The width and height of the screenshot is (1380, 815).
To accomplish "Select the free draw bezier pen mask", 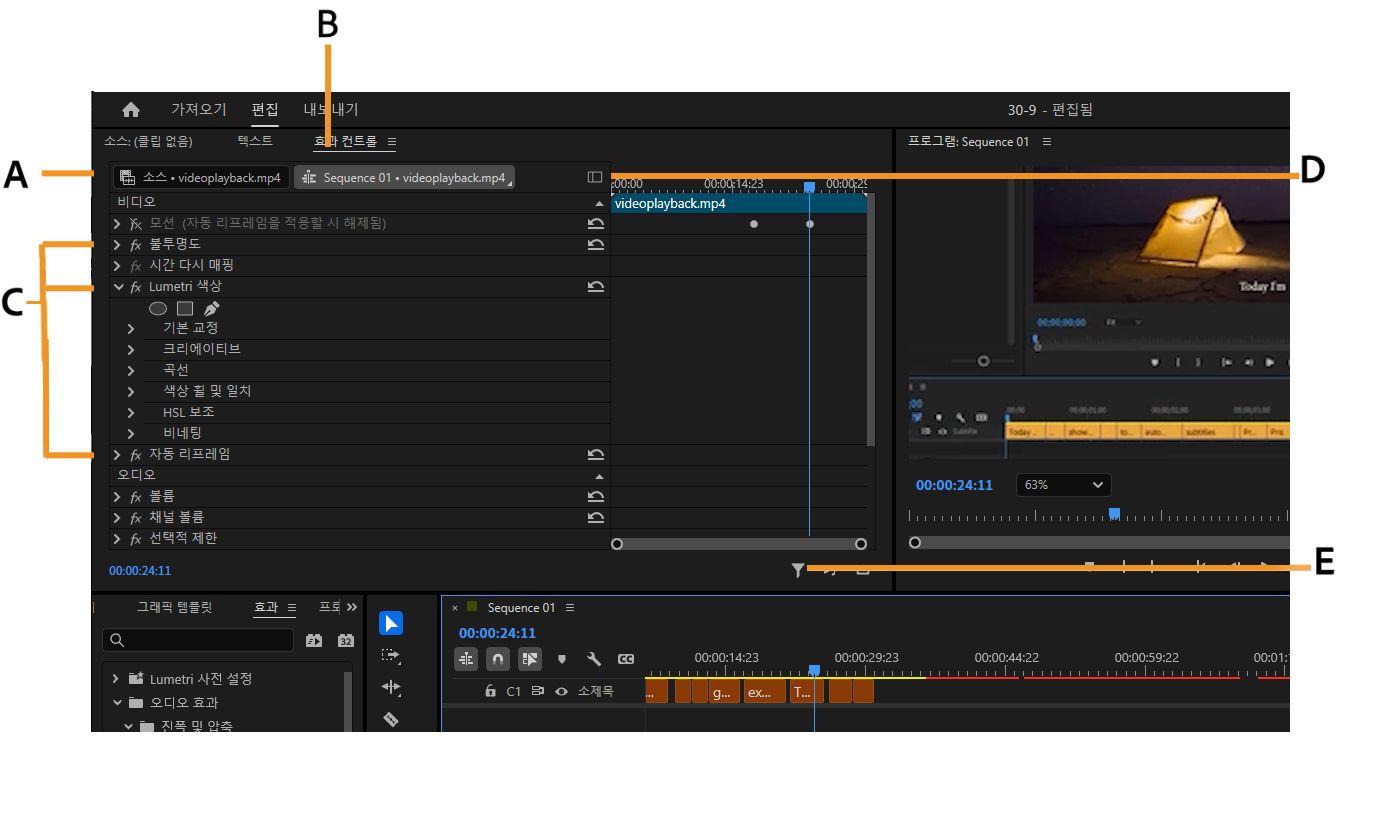I will click(211, 309).
